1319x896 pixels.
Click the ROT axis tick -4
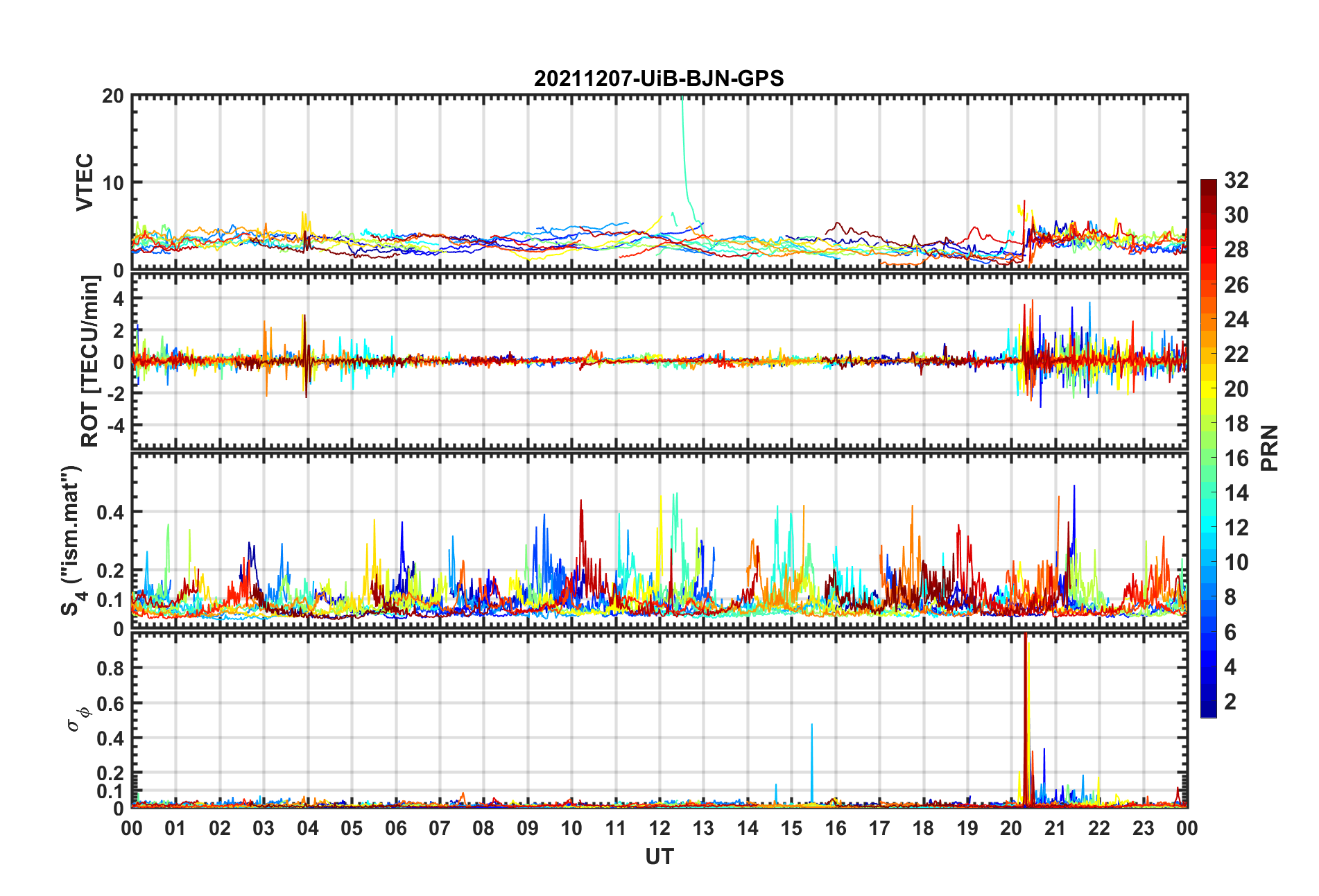click(x=115, y=424)
